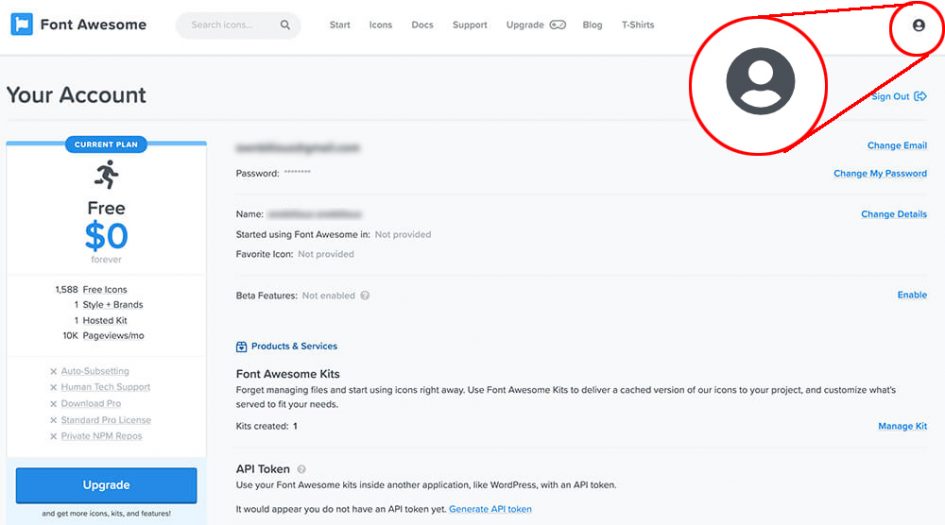Click the 'Not enabled' beta status text
Screen dimensions: 945x525
coord(328,295)
